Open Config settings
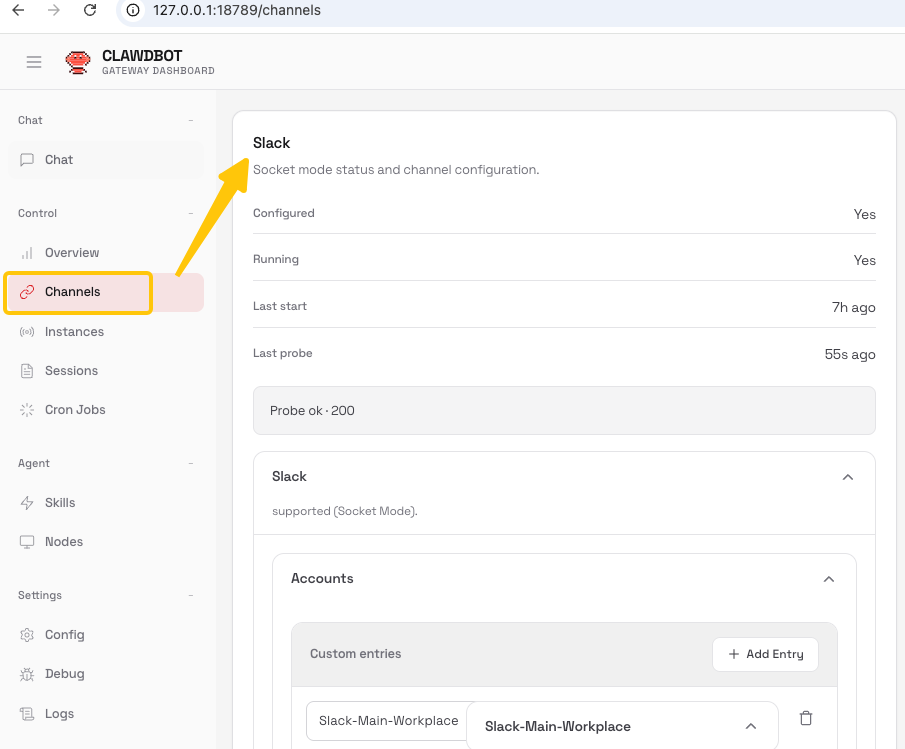 click(64, 635)
